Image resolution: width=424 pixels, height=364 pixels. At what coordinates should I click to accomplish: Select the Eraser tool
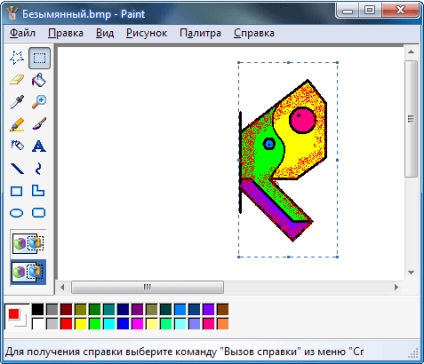click(17, 80)
